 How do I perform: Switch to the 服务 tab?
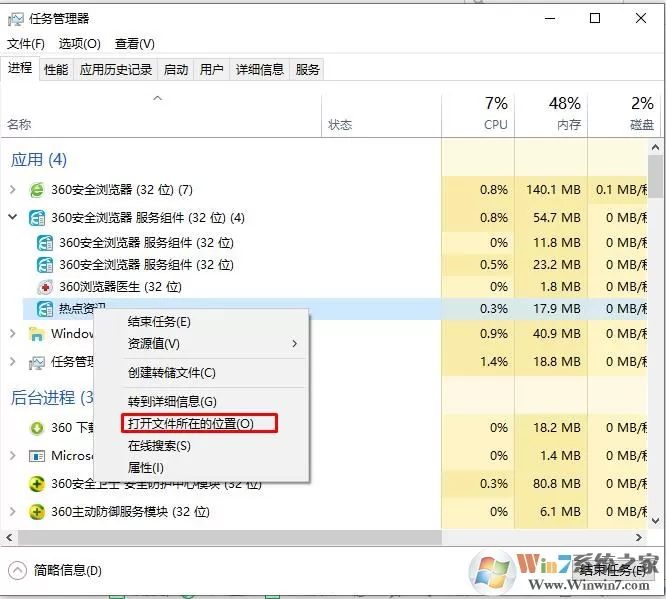pyautogui.click(x=308, y=69)
